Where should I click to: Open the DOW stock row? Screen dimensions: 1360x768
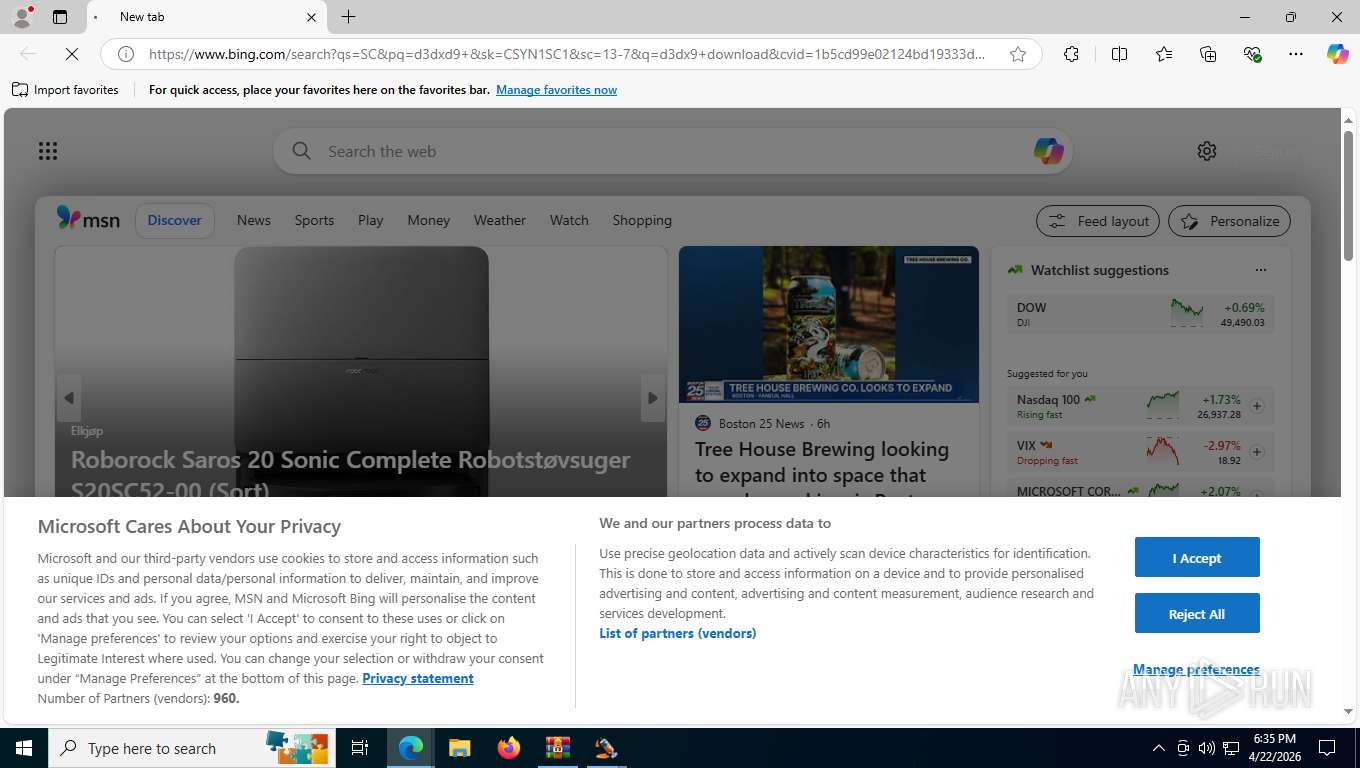[x=1140, y=314]
